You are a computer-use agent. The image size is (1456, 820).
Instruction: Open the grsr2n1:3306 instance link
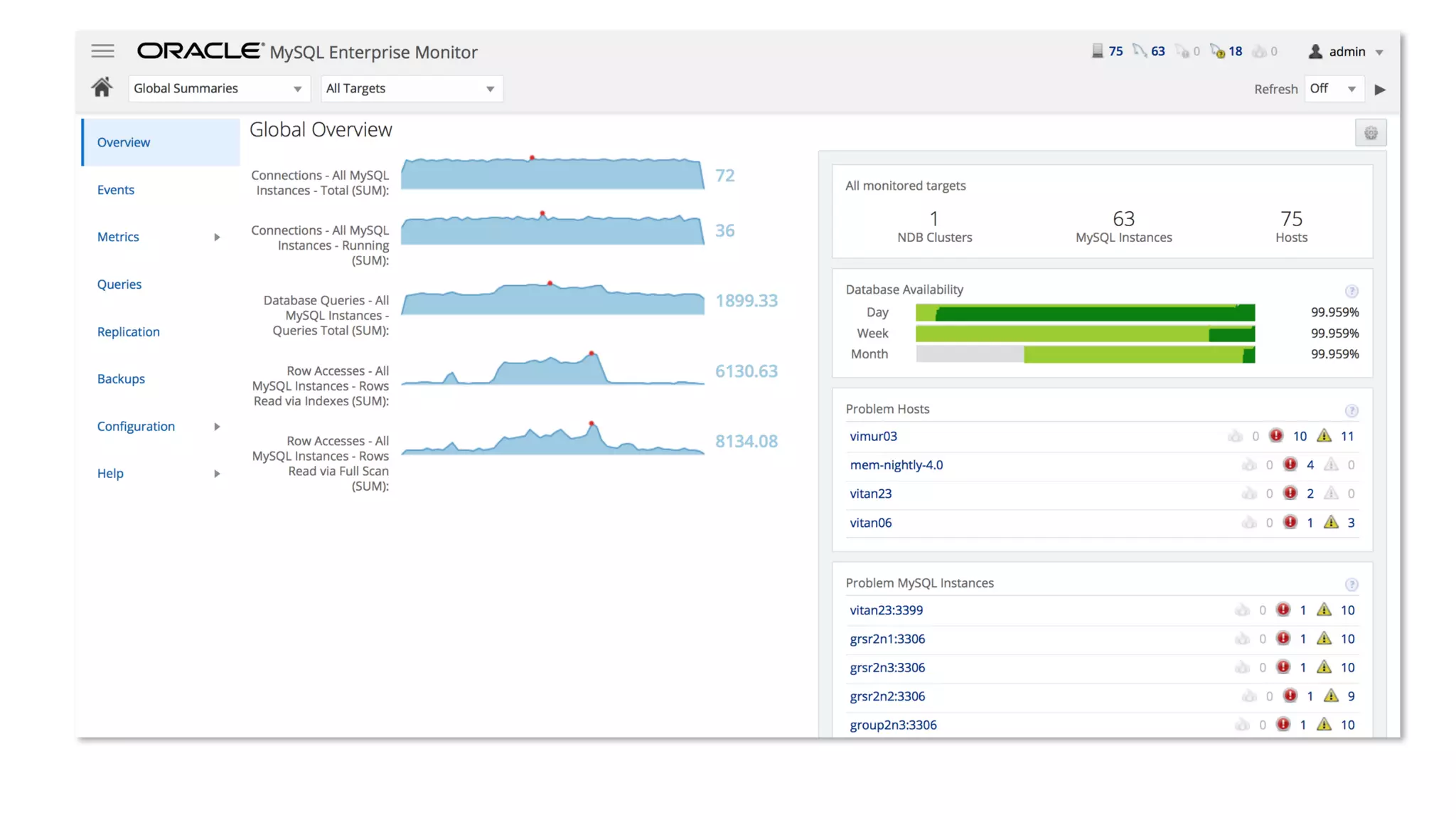[887, 639]
